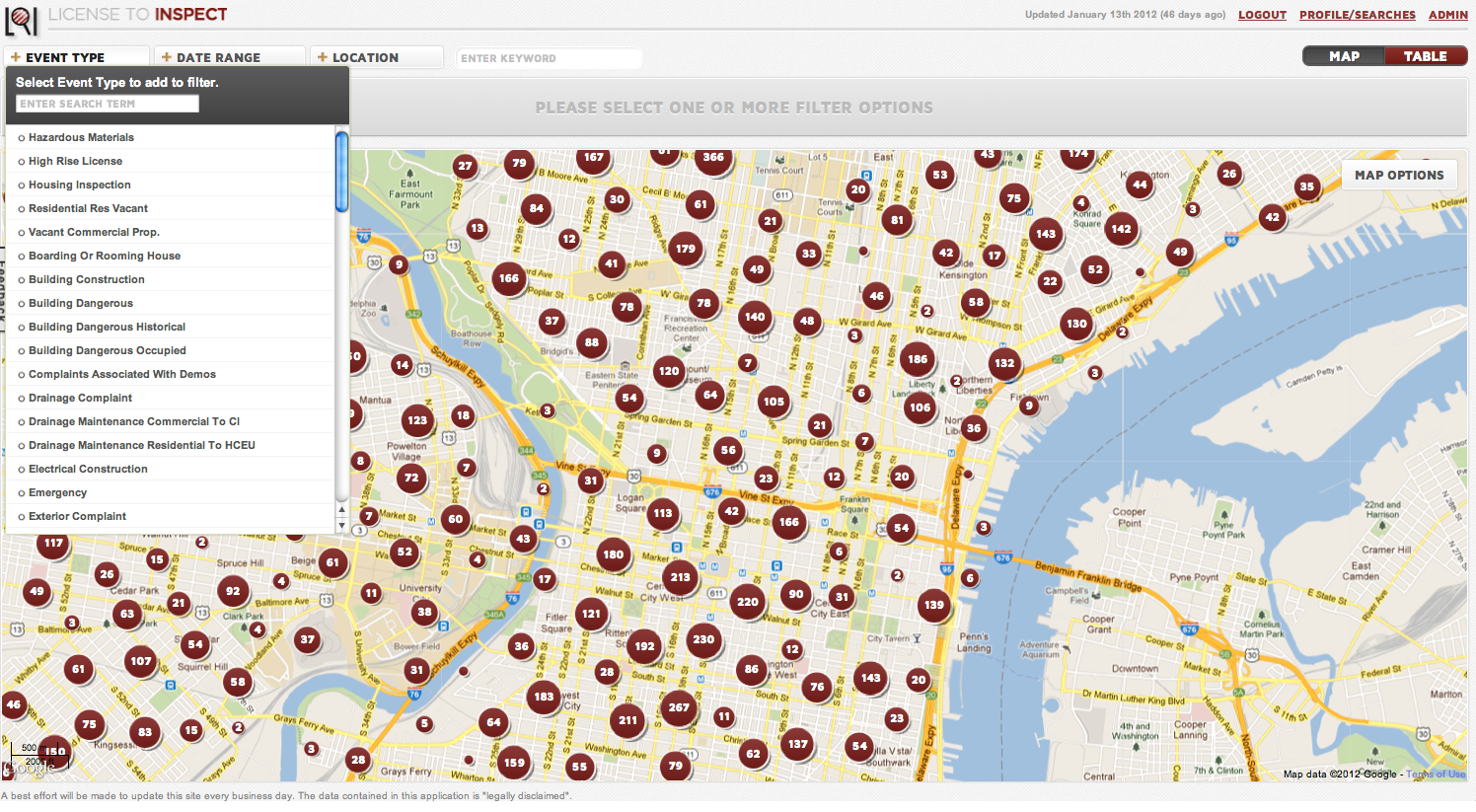
Task: Select the cluster marker showing 230
Action: click(703, 639)
